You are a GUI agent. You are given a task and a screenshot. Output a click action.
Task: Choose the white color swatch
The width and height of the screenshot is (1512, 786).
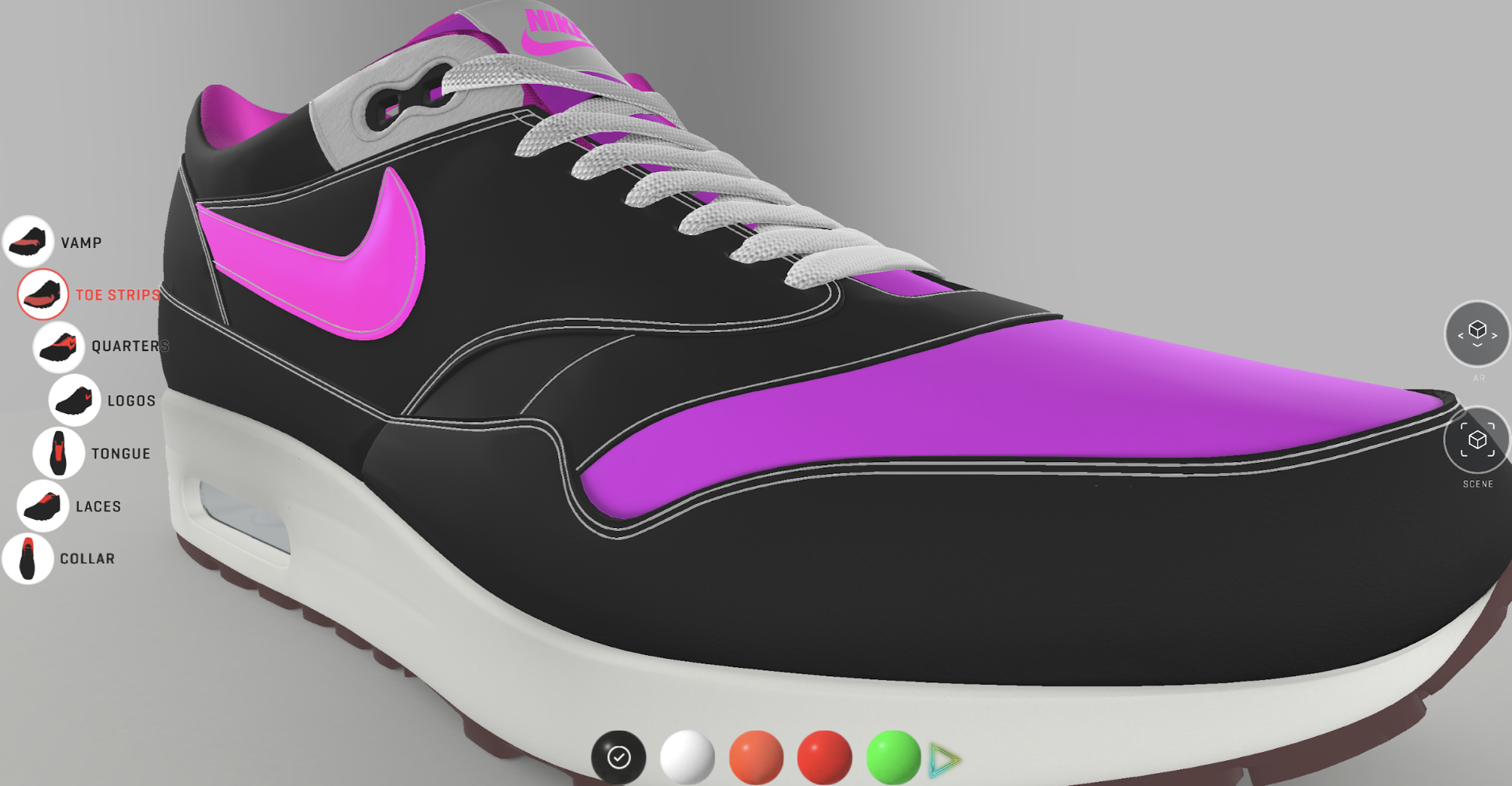coord(688,757)
